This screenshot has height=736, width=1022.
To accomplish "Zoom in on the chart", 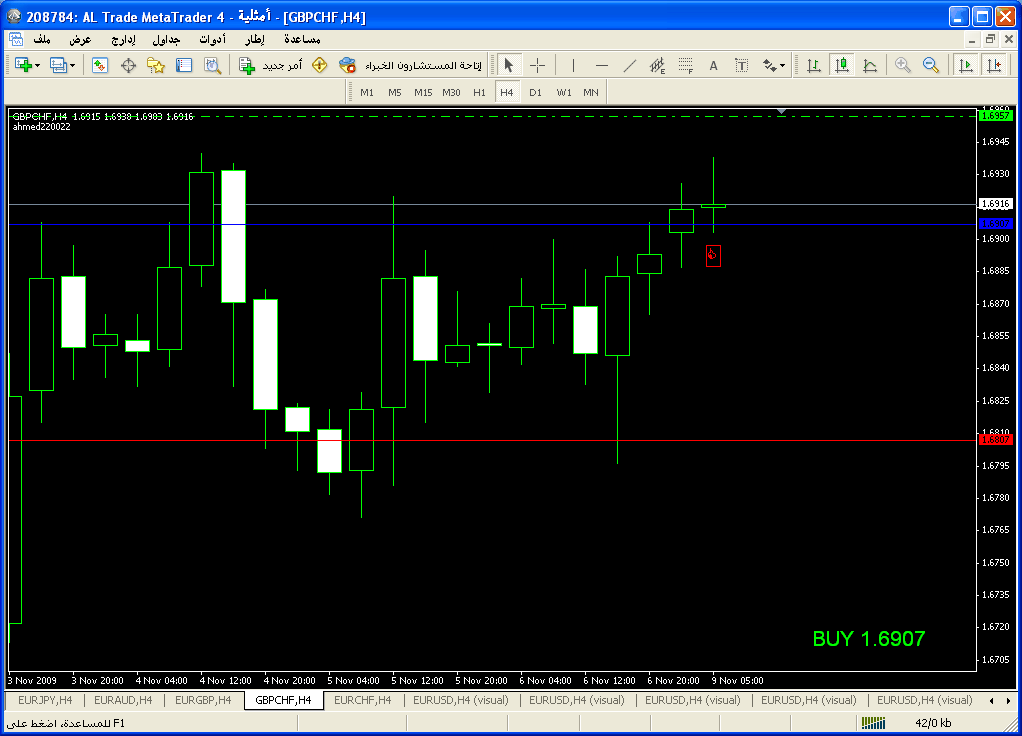I will 903,65.
